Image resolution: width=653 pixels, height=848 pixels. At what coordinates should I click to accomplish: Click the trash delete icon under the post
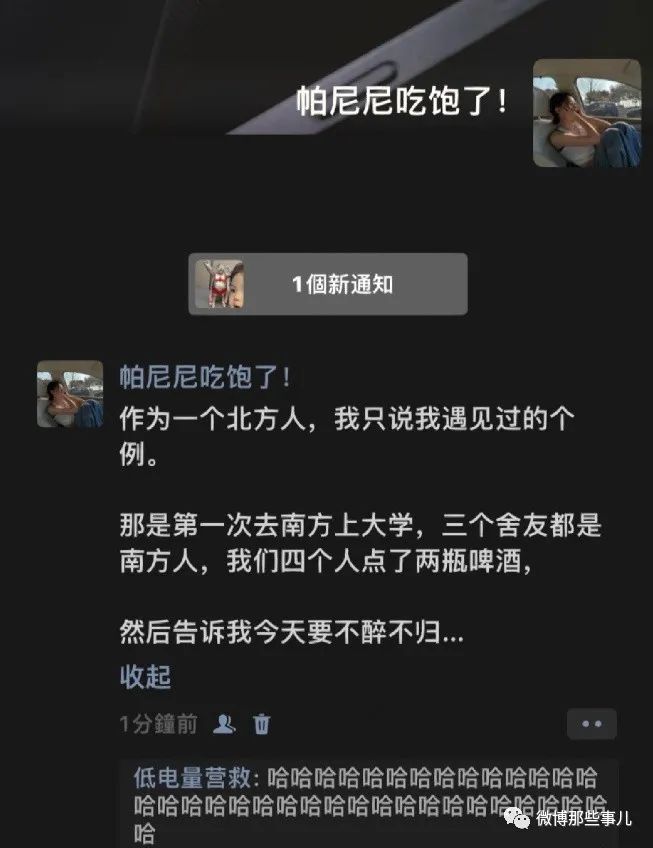262,724
